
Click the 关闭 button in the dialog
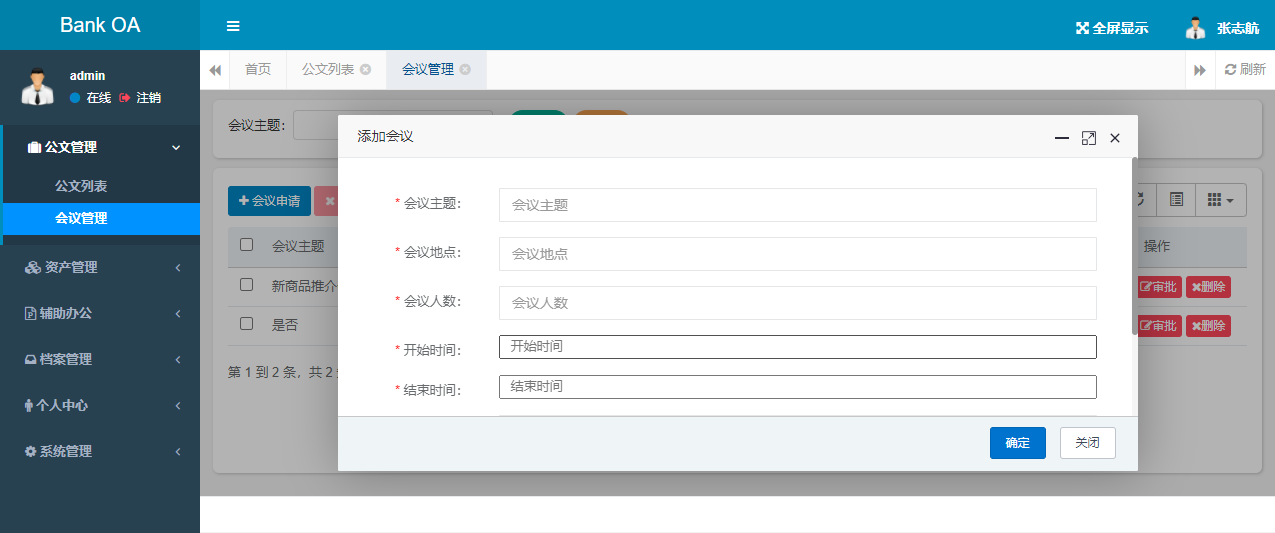point(1088,443)
